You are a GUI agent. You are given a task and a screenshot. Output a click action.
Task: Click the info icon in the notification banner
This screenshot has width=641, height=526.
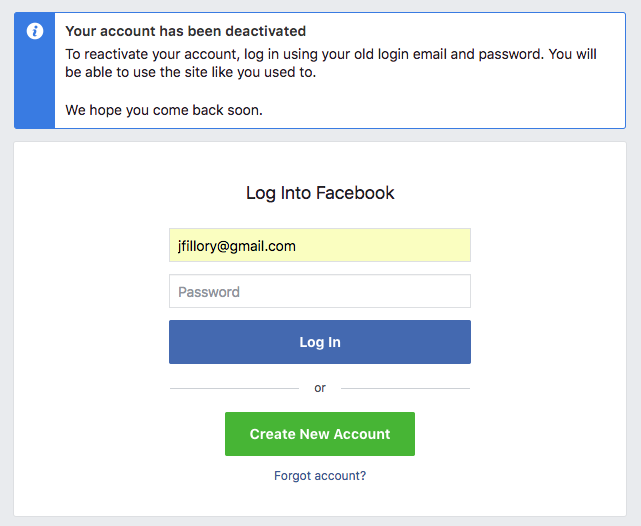[x=35, y=31]
